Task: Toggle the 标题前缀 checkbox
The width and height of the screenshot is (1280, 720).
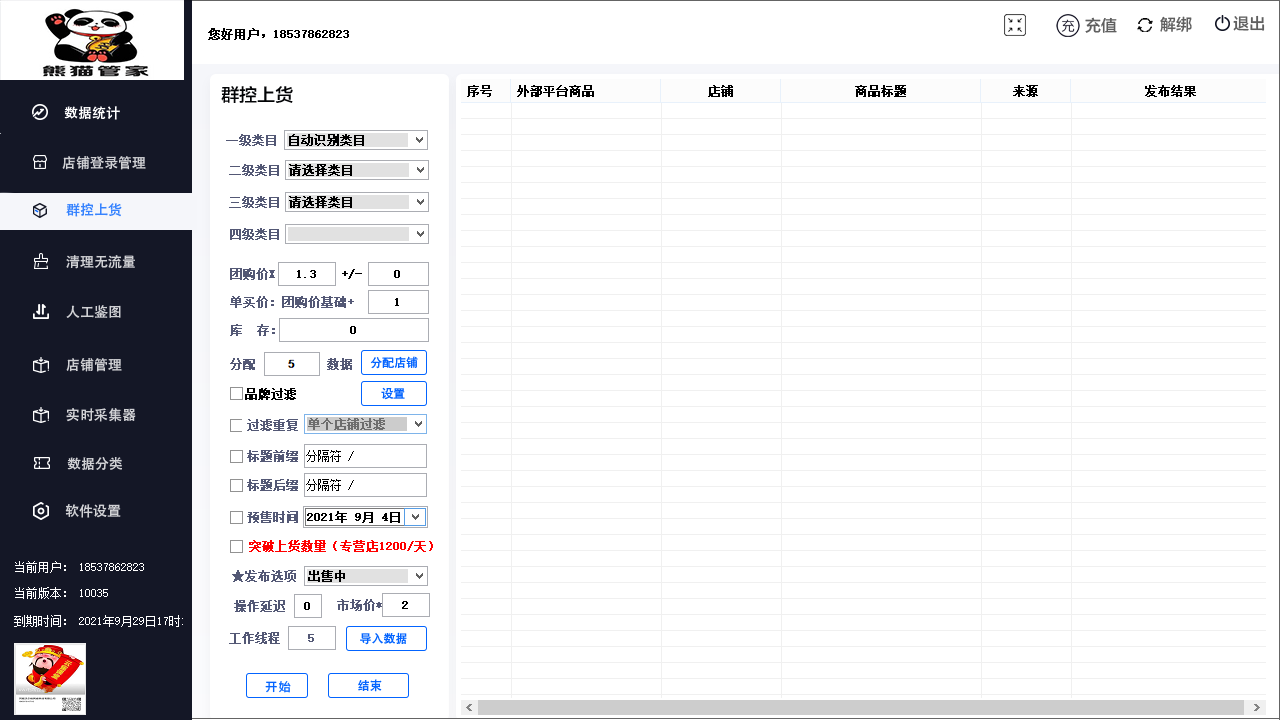Action: 237,456
